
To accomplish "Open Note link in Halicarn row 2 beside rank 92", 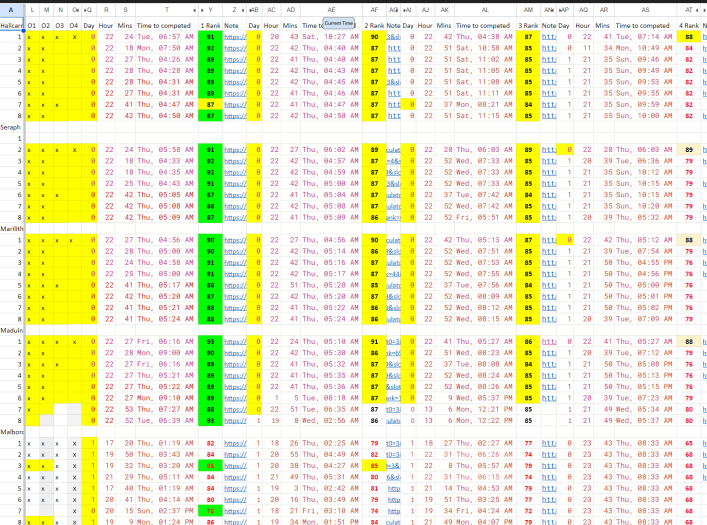I will 235,48.
